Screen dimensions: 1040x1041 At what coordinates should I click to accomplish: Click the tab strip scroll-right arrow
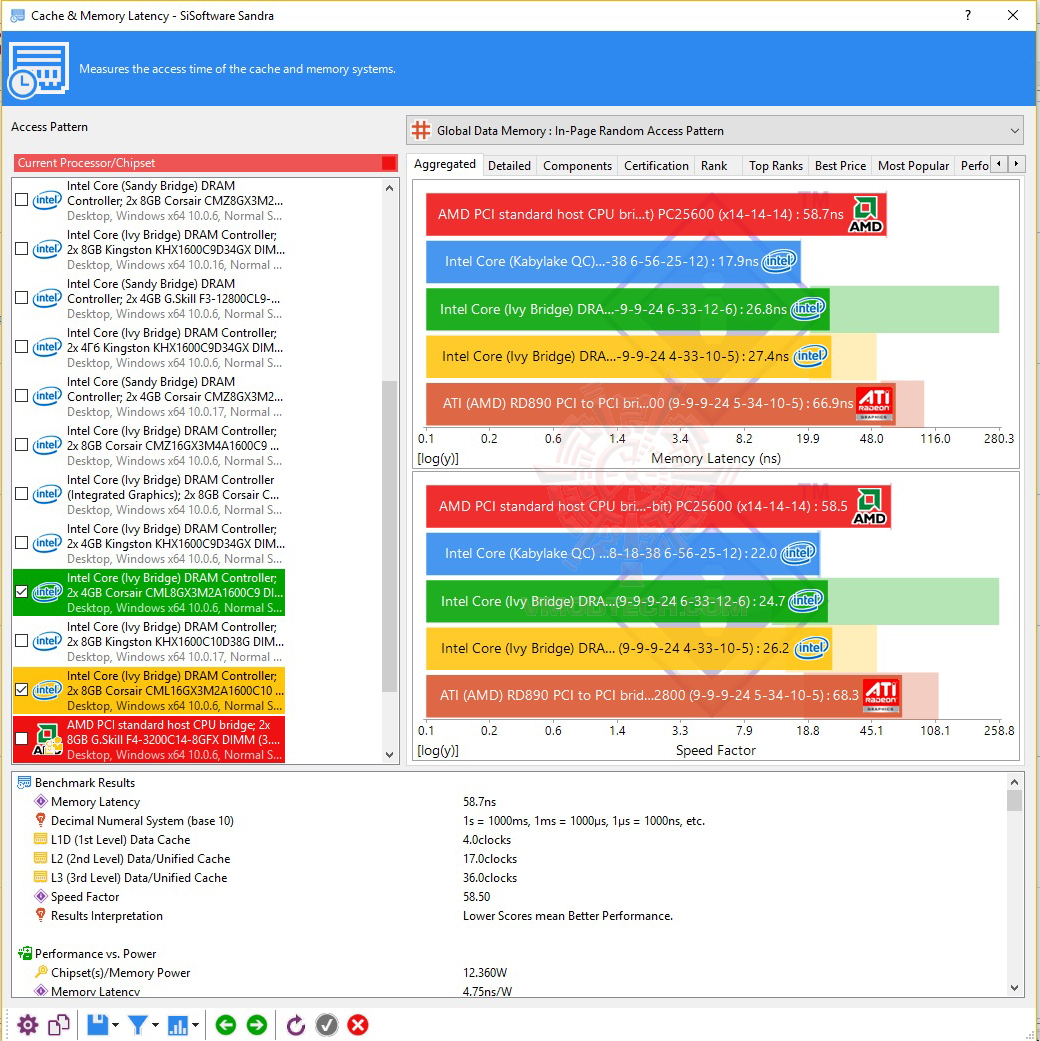(1016, 163)
